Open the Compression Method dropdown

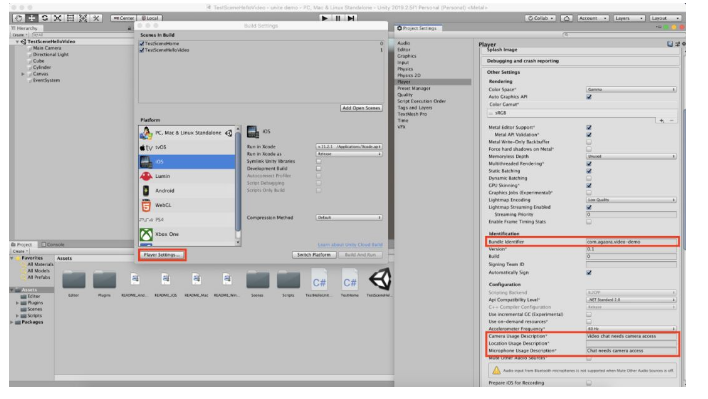point(349,218)
